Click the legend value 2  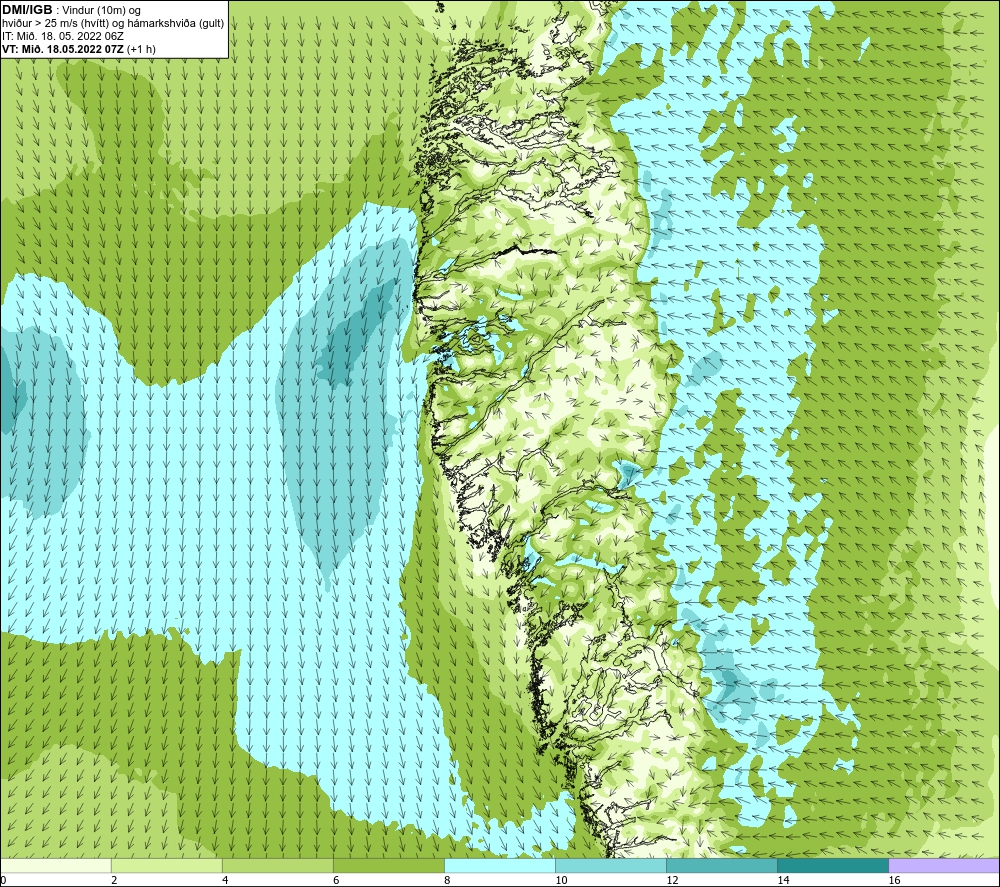click(114, 881)
